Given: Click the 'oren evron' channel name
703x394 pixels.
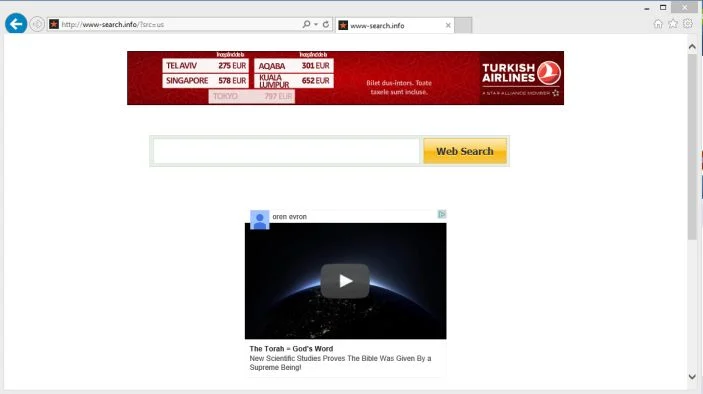Looking at the screenshot, I should click(x=290, y=216).
